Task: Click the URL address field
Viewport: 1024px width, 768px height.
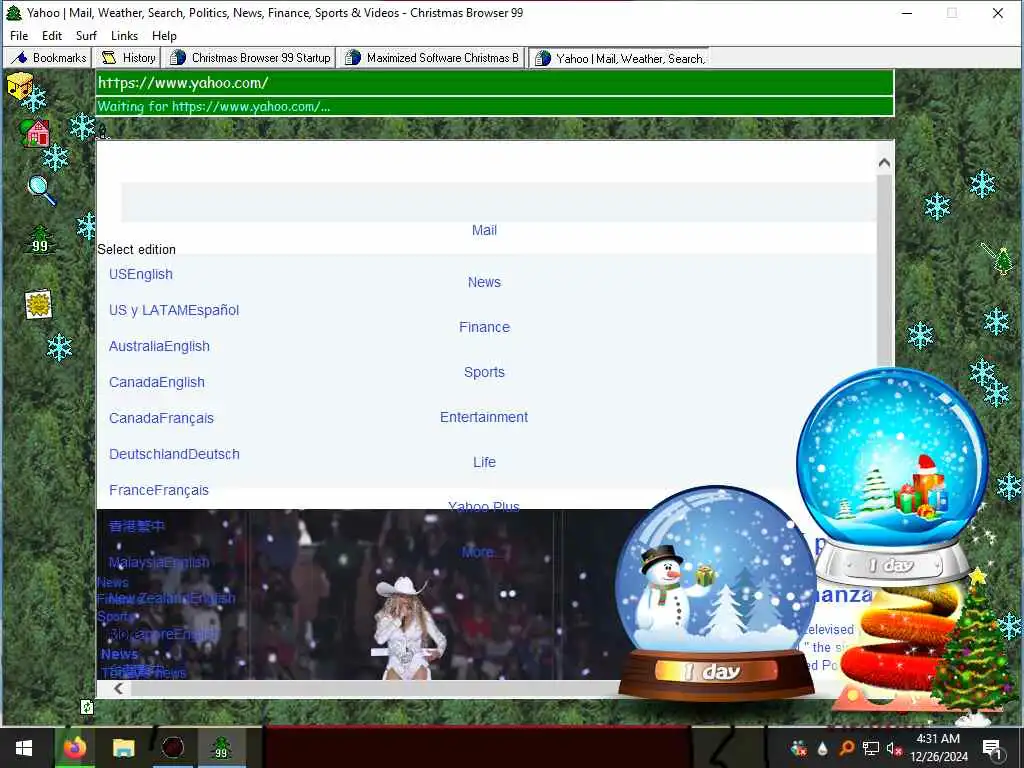Action: coord(494,83)
